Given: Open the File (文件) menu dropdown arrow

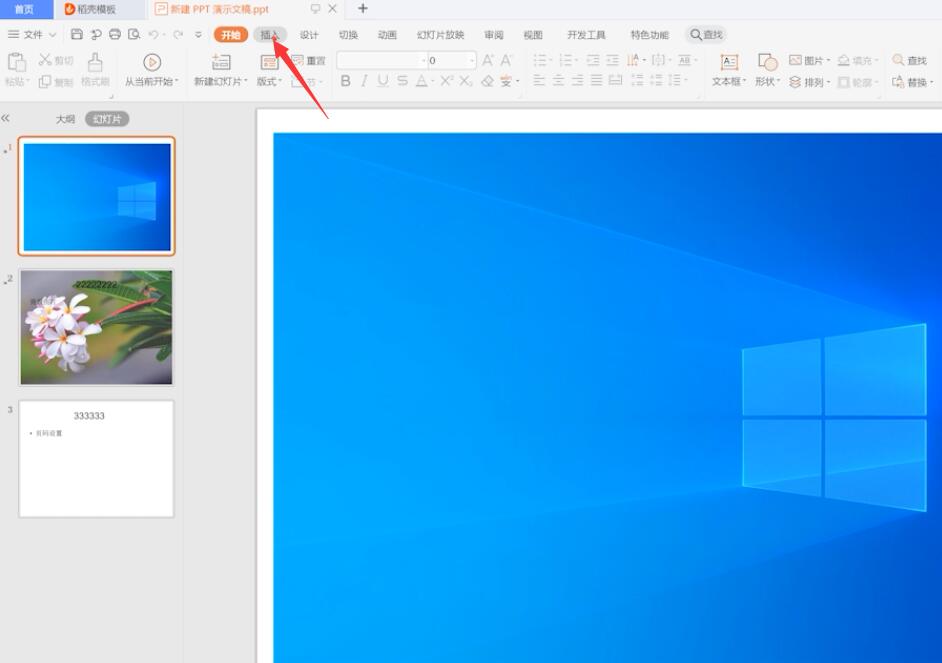Looking at the screenshot, I should coord(52,35).
